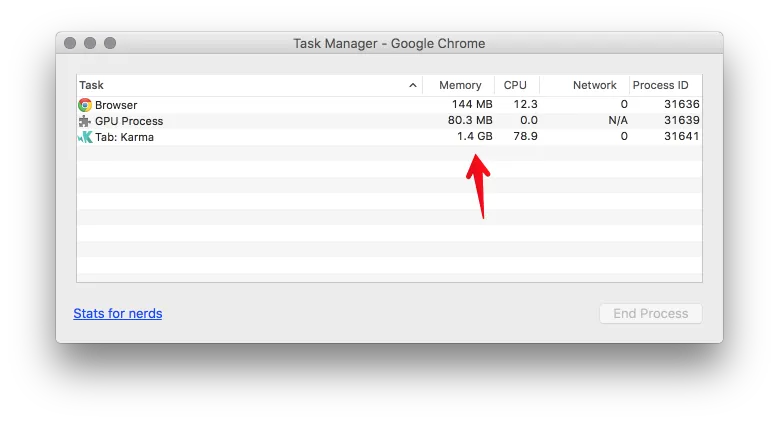Sort processes by CPU column
779x423 pixels.
(515, 86)
